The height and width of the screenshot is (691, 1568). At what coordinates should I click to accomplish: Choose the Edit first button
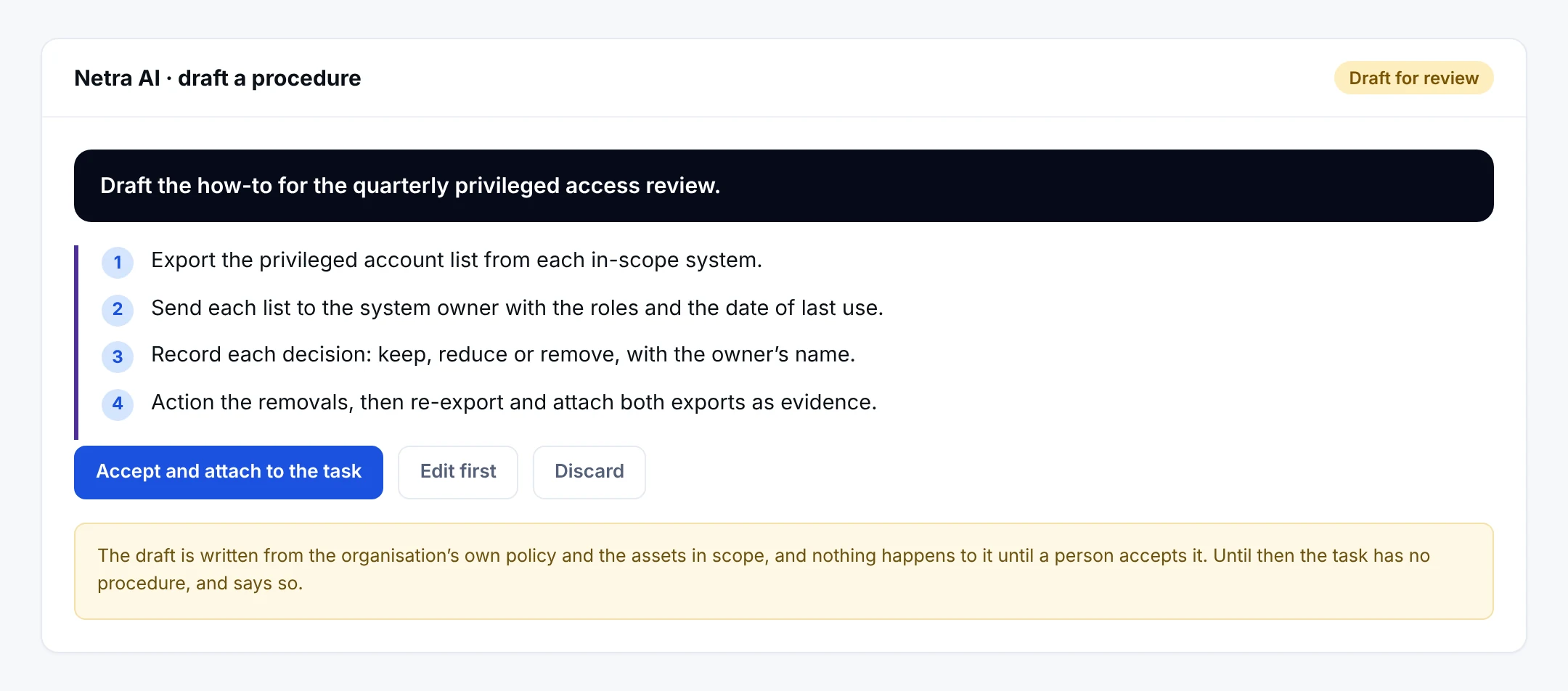tap(458, 472)
